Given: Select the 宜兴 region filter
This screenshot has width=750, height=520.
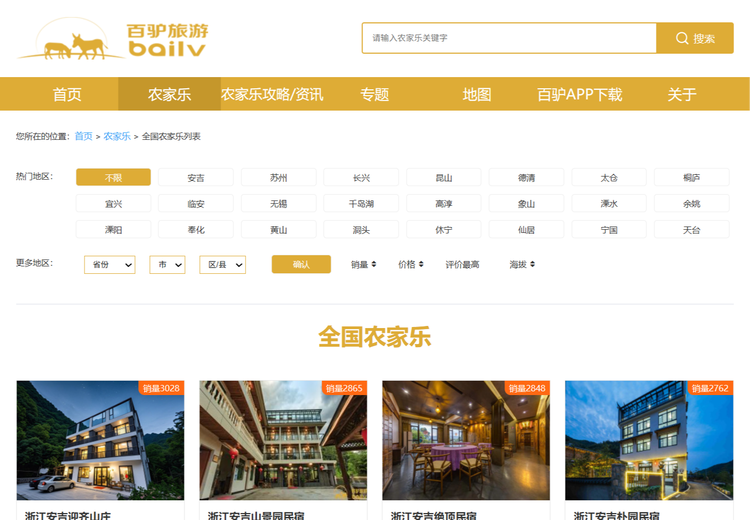Looking at the screenshot, I should 113,203.
